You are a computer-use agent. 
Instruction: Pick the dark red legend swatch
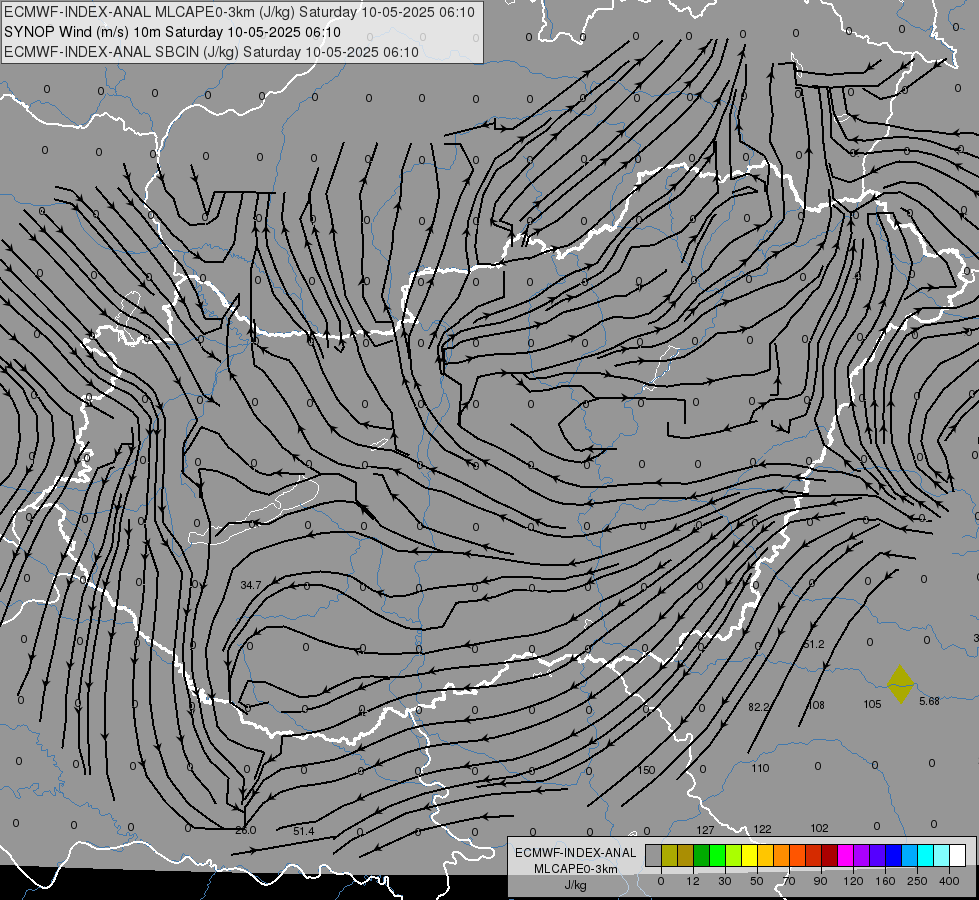click(x=830, y=855)
